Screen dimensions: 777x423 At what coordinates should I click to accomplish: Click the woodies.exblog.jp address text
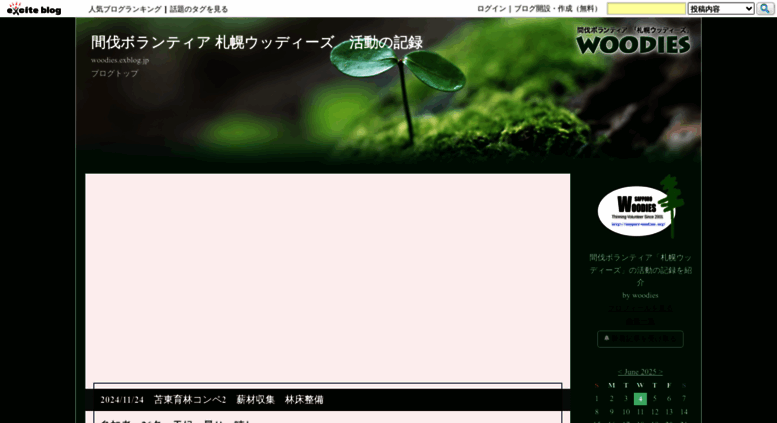point(120,60)
